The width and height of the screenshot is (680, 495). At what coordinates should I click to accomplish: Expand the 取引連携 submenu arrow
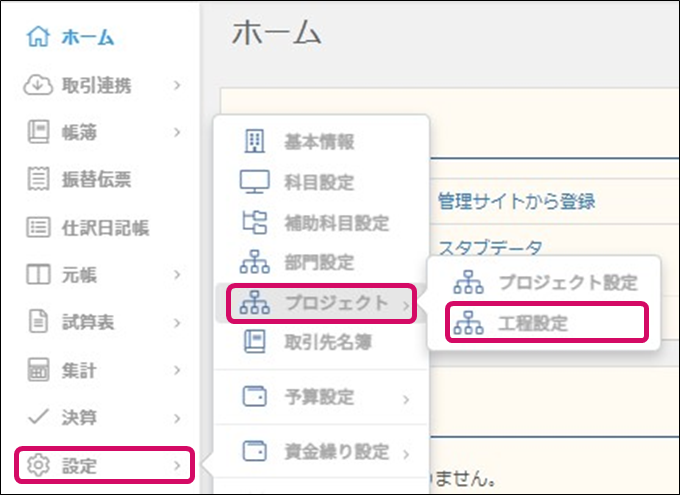(x=176, y=86)
